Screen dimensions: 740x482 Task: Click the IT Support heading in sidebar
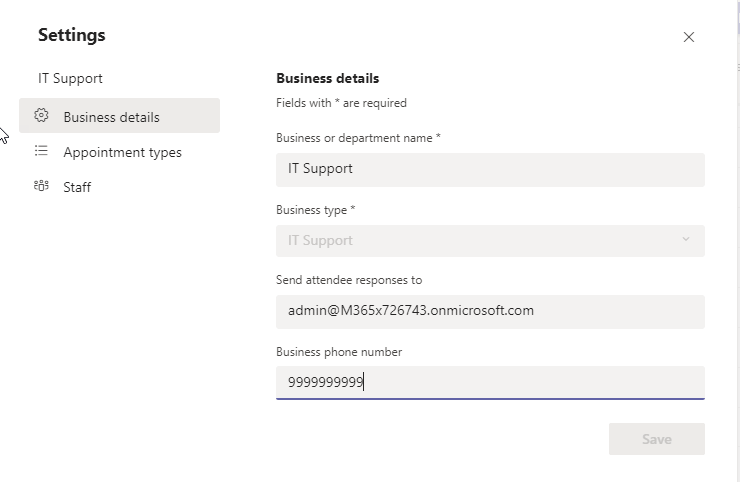point(70,78)
